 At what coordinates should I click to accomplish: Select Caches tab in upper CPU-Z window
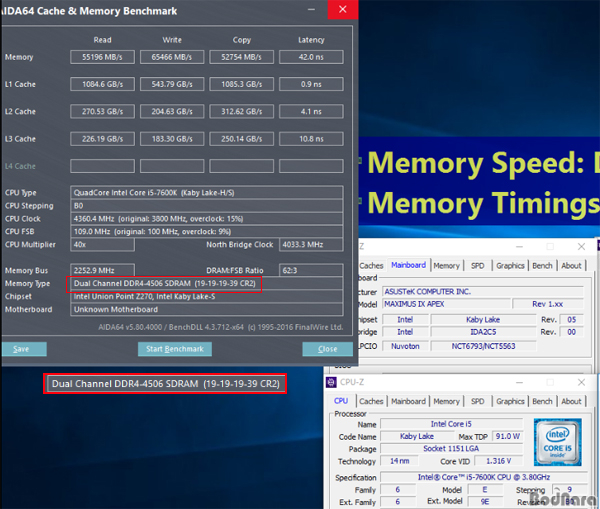coord(371,266)
